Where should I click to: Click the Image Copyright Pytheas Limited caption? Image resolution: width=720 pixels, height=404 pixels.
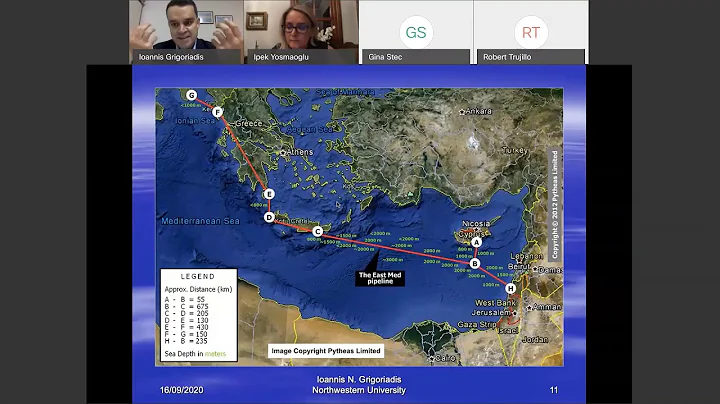click(326, 351)
